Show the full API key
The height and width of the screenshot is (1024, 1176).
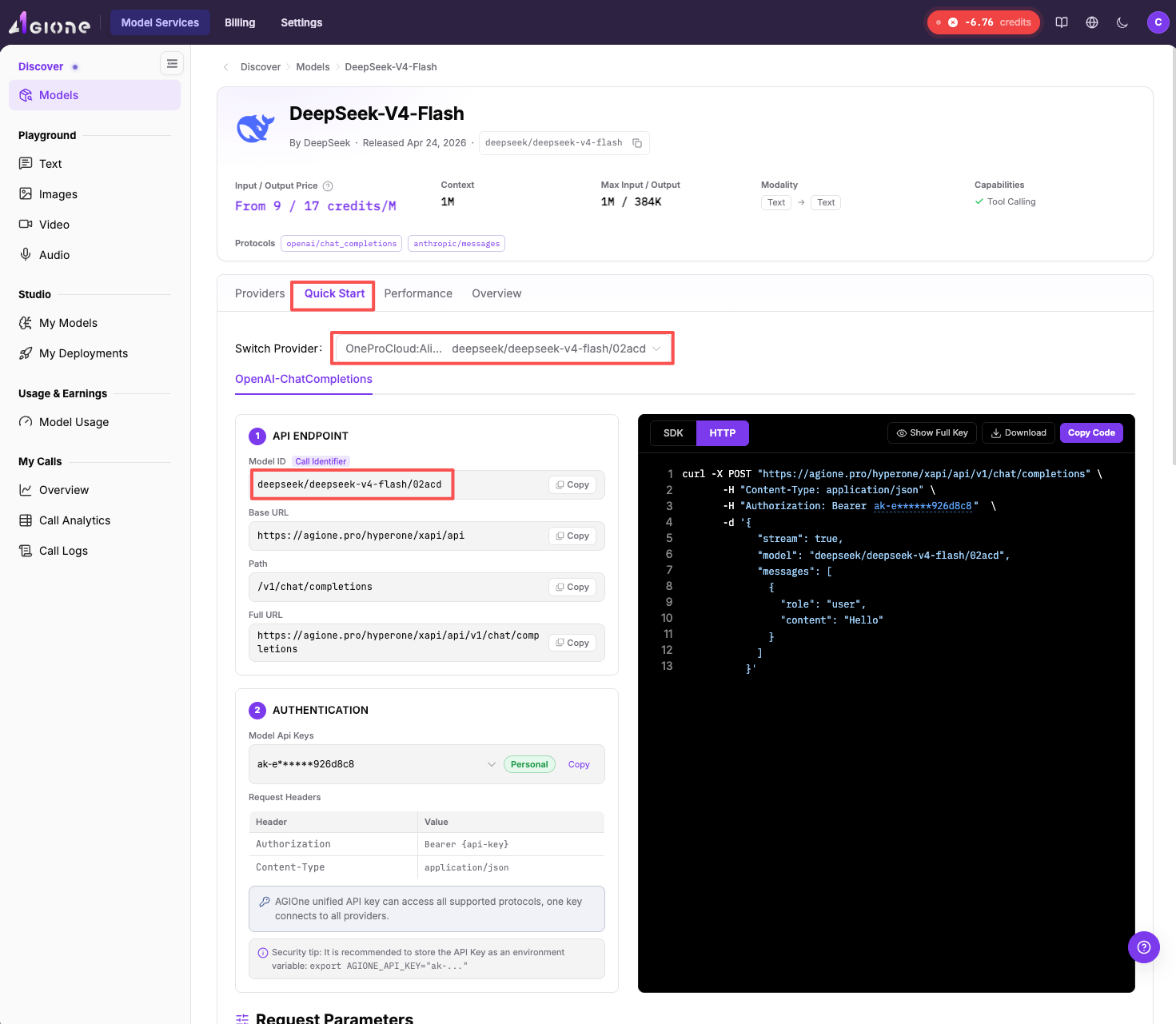(x=932, y=433)
